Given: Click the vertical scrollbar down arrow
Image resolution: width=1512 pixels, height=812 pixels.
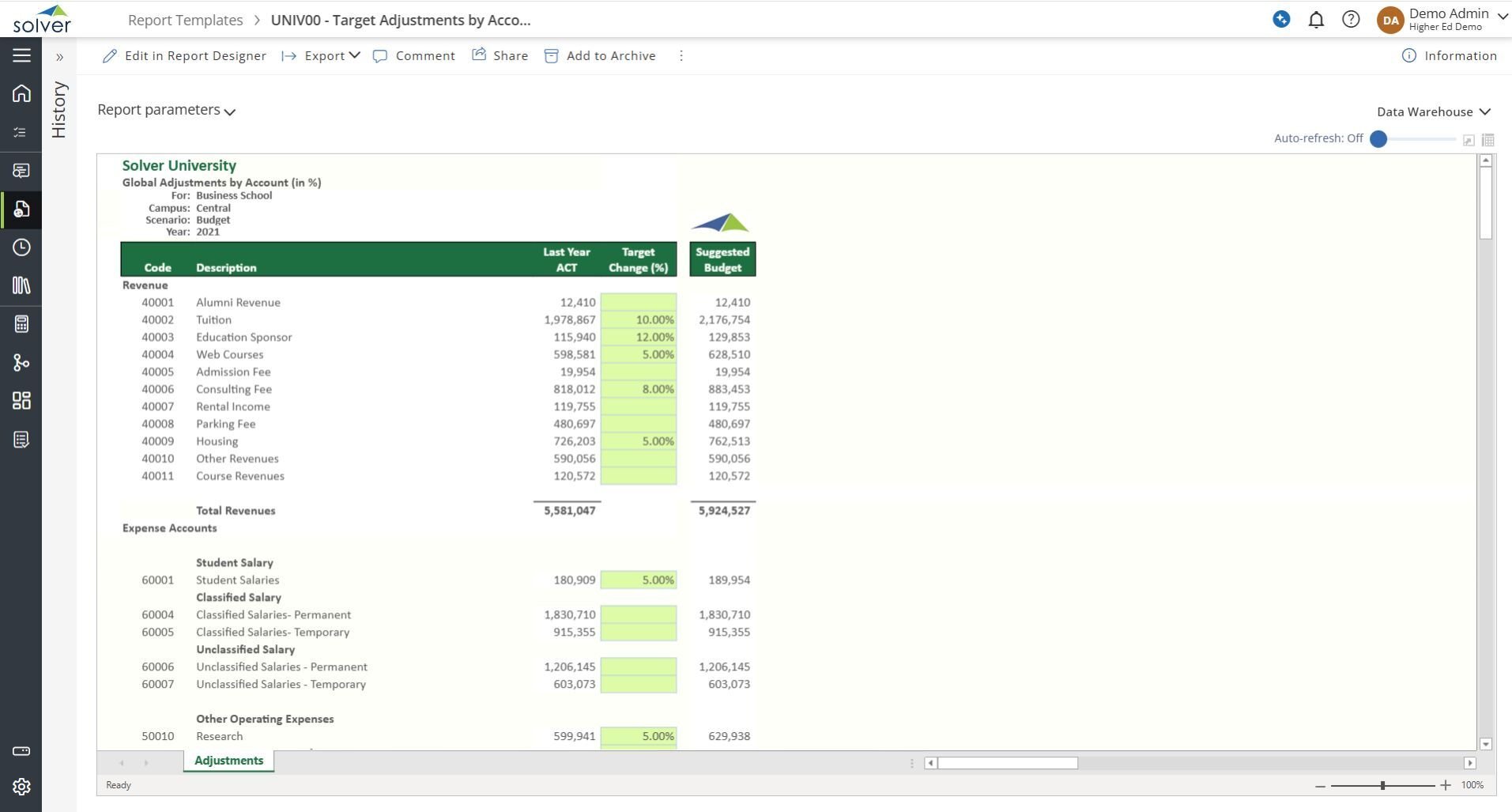Looking at the screenshot, I should (x=1486, y=744).
